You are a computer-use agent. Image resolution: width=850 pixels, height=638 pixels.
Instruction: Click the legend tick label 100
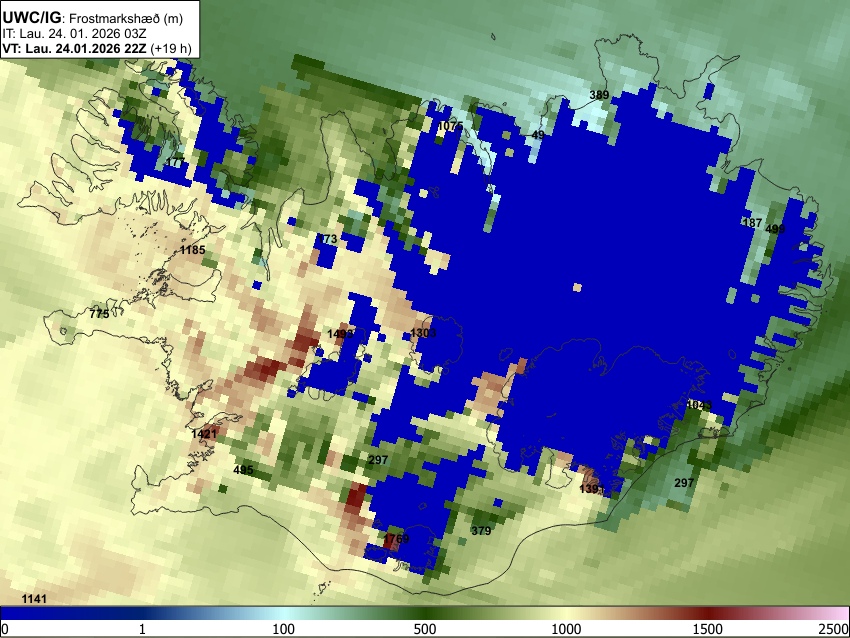point(284,629)
